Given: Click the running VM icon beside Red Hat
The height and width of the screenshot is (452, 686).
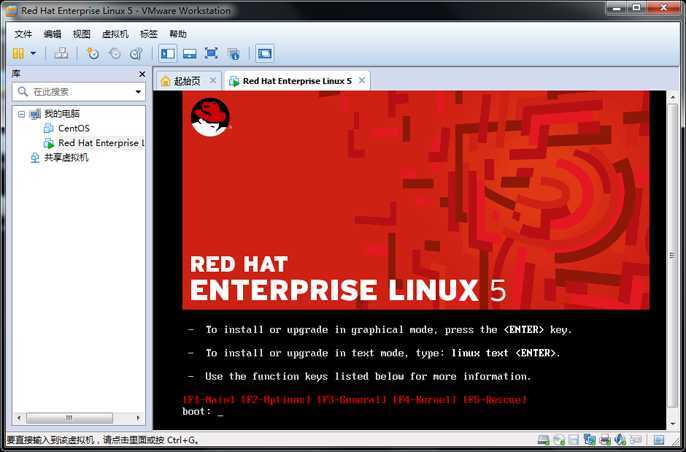Looking at the screenshot, I should [49, 143].
